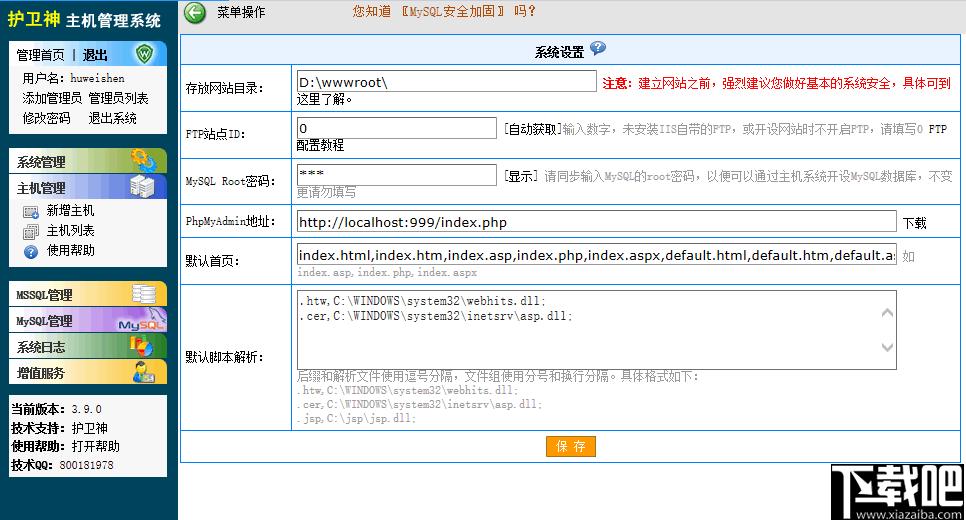Click the blue help question mark icon beside 系统设置
966x520 pixels.
point(598,49)
